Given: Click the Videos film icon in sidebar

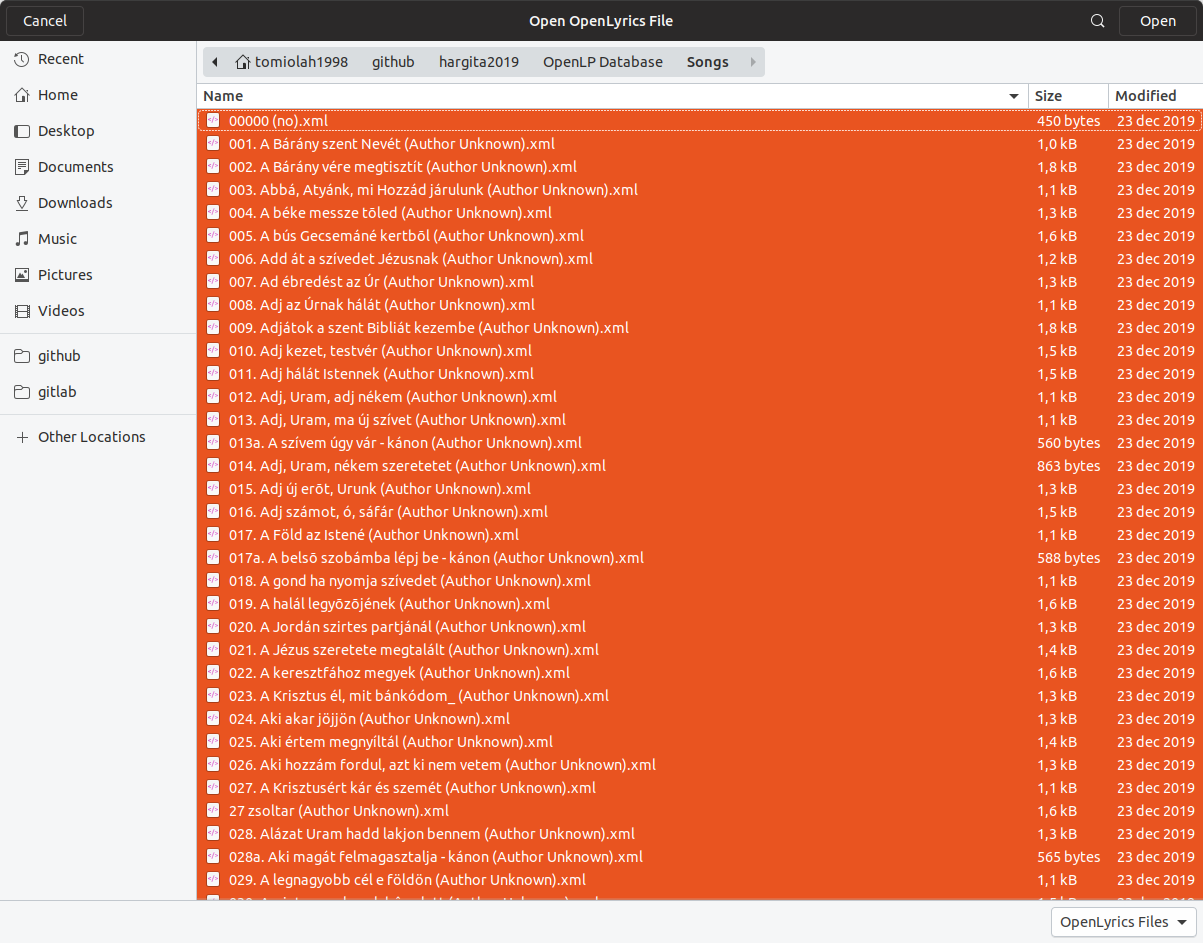Looking at the screenshot, I should click(x=22, y=311).
